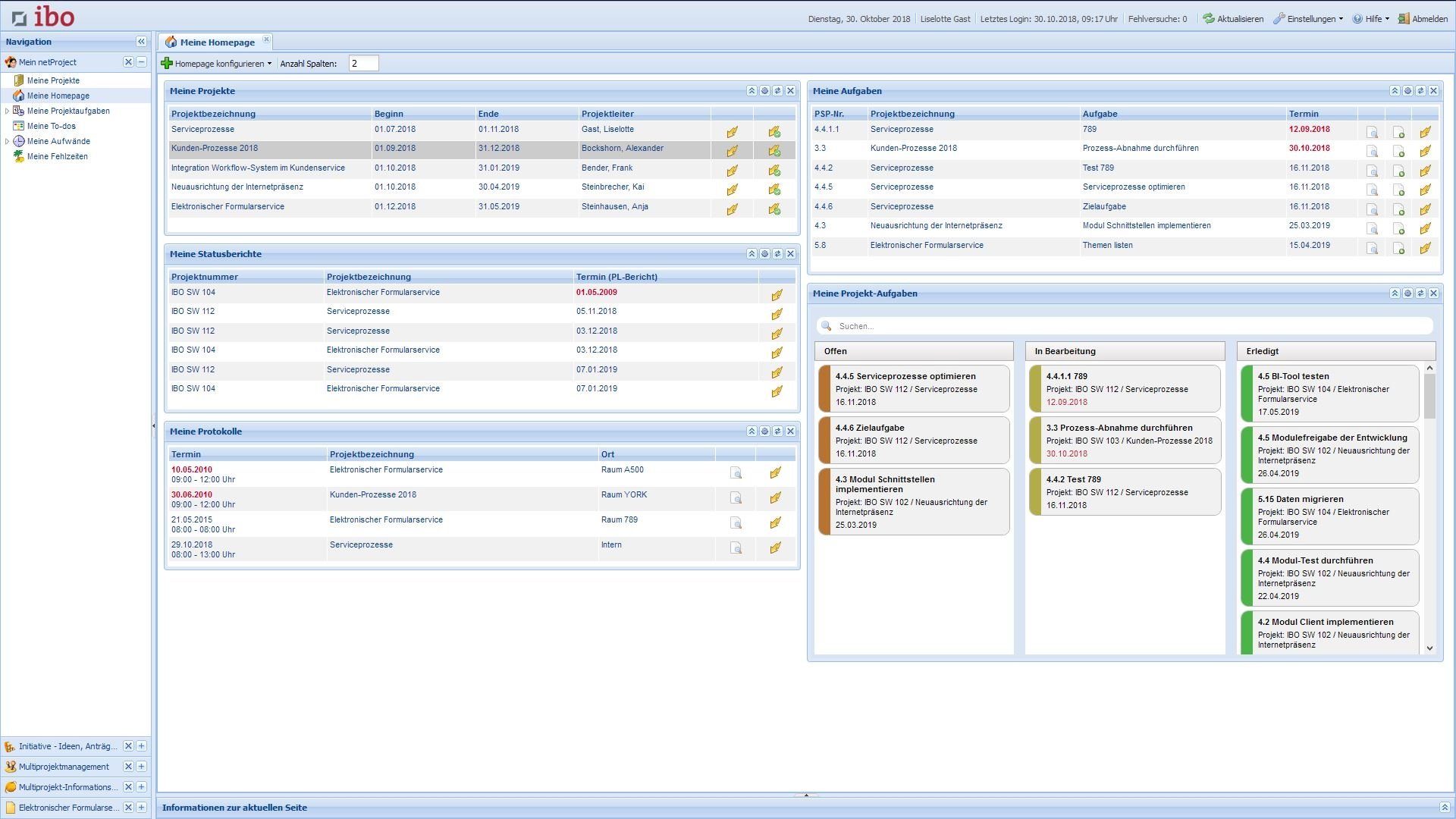Open the Einstellungen dropdown

coord(1308,18)
